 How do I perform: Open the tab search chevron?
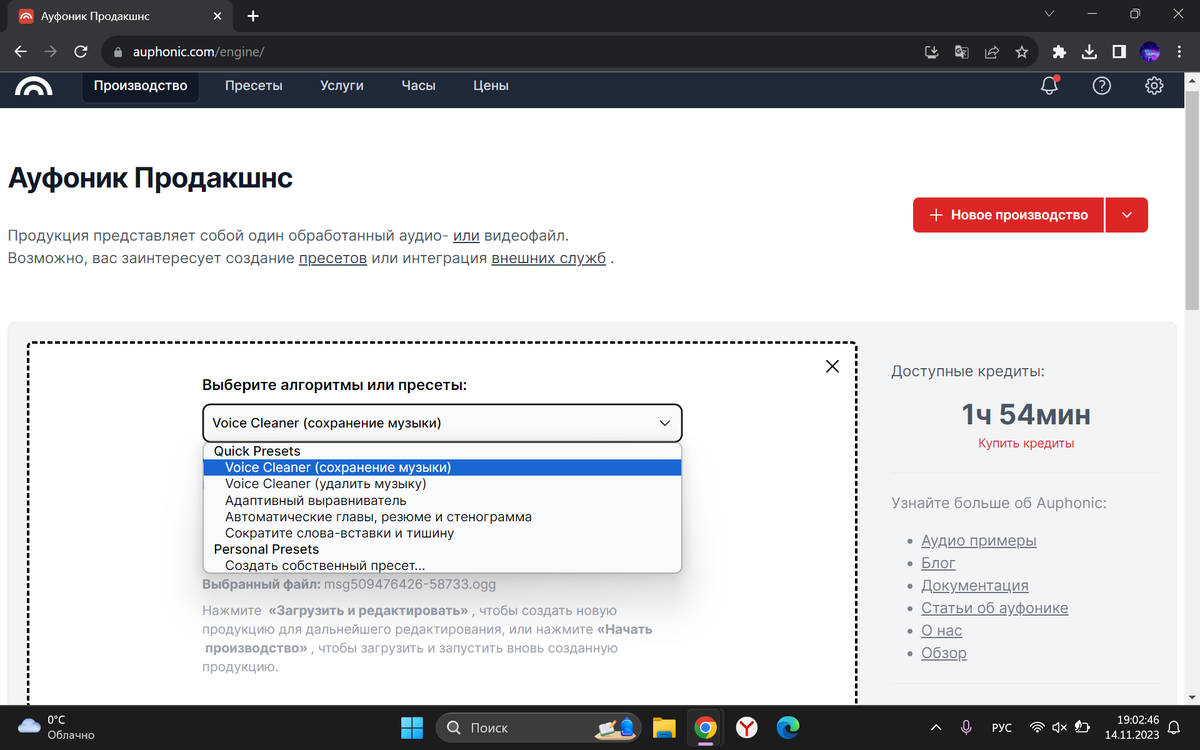1049,14
